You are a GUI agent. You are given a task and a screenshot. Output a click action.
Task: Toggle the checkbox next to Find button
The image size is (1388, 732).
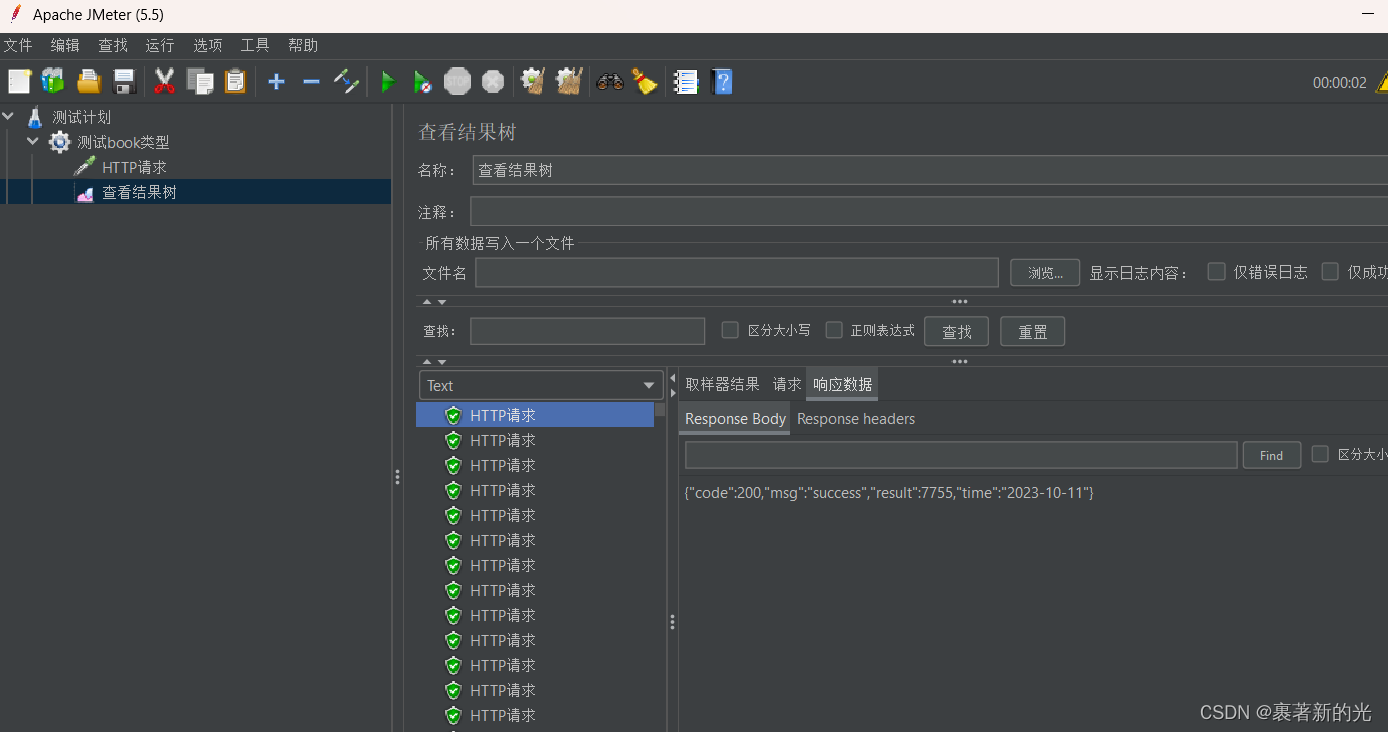[x=1320, y=454]
